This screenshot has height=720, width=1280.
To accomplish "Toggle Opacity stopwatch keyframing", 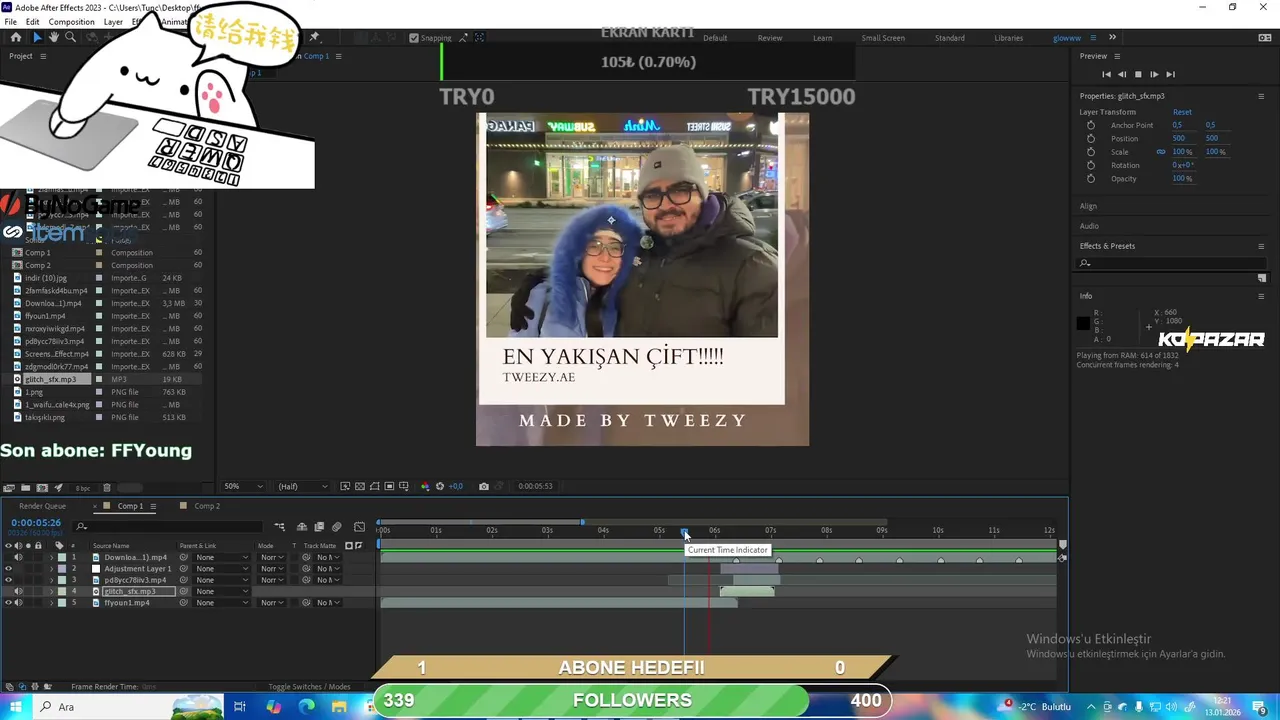I will point(1091,178).
